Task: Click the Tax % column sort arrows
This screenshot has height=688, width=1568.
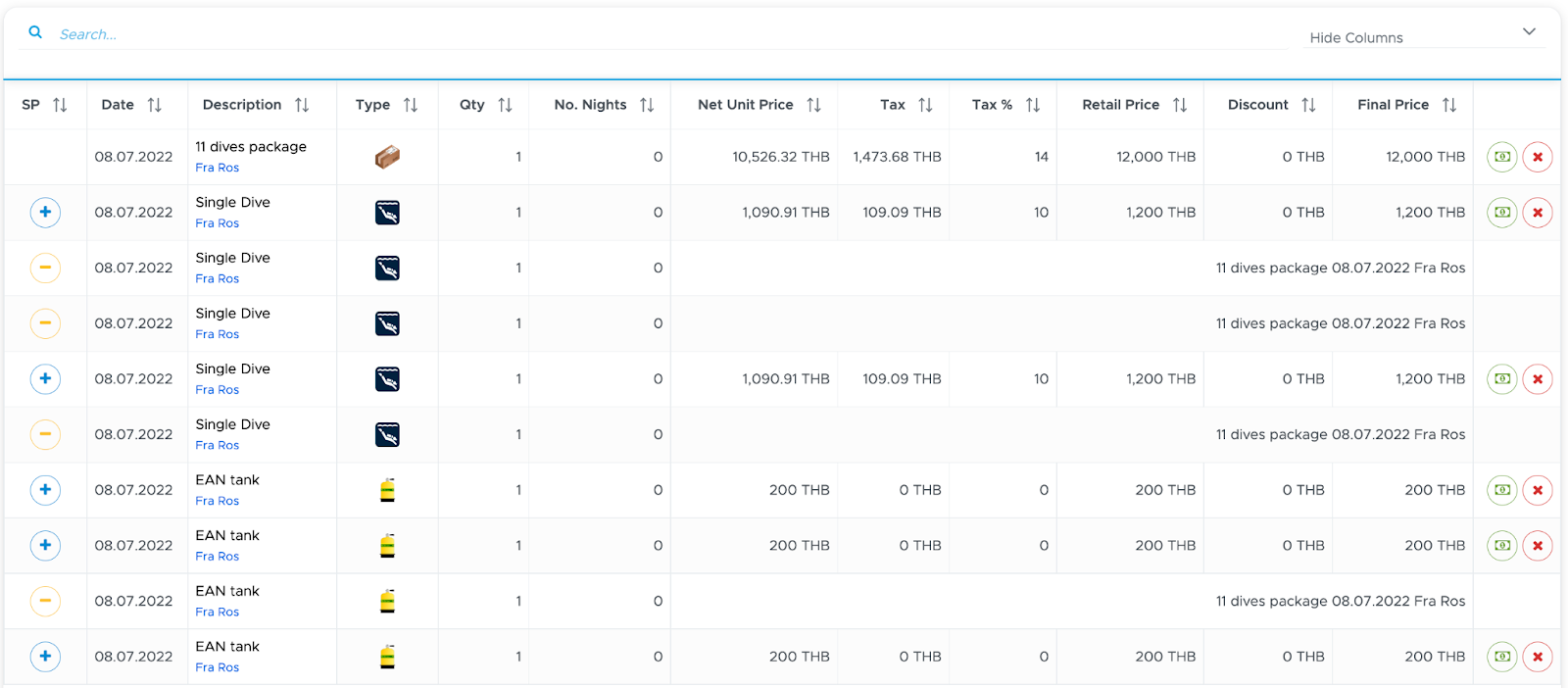Action: click(1033, 105)
